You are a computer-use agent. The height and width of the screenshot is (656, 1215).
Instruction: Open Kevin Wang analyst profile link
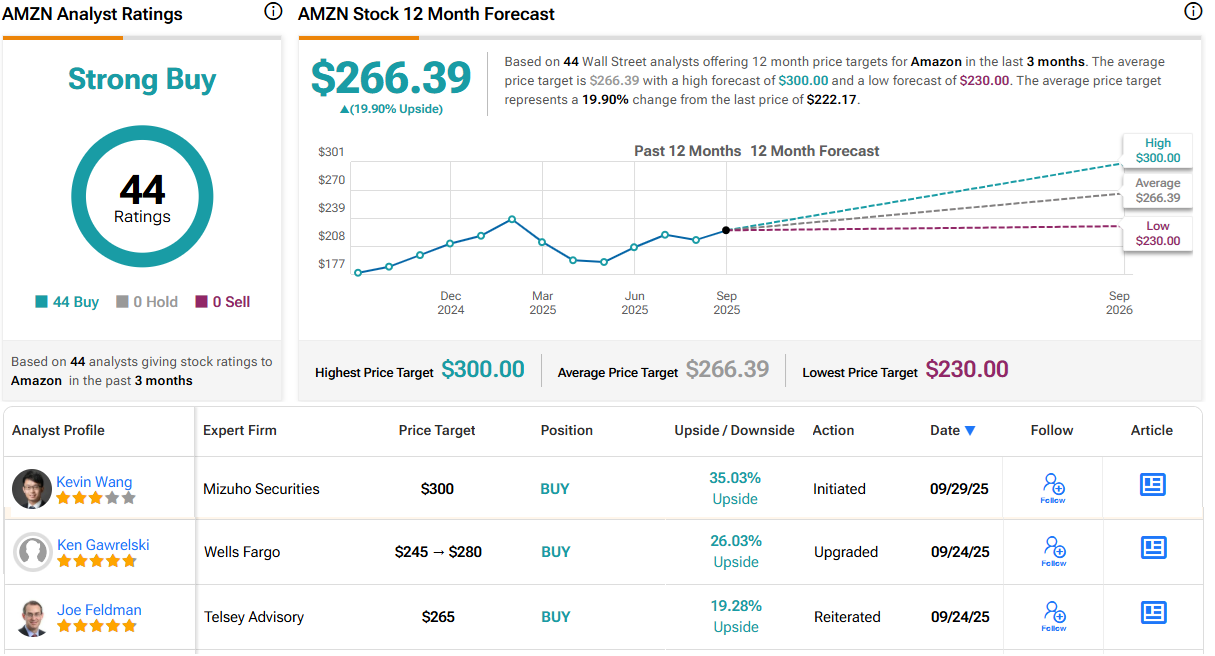pos(94,481)
